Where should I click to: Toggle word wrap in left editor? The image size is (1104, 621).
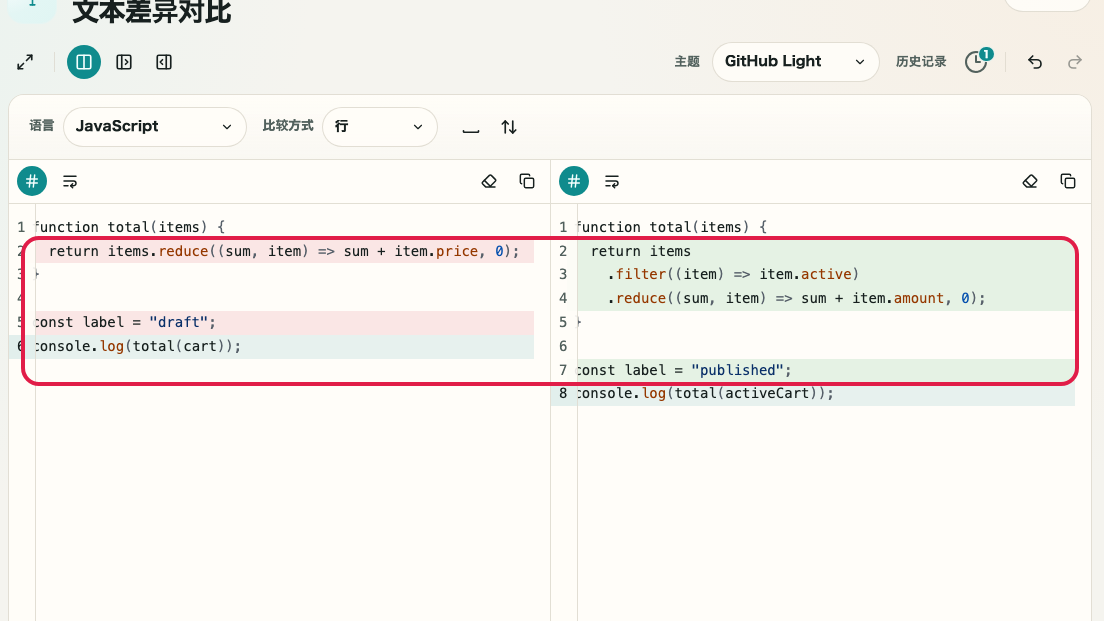tap(70, 182)
